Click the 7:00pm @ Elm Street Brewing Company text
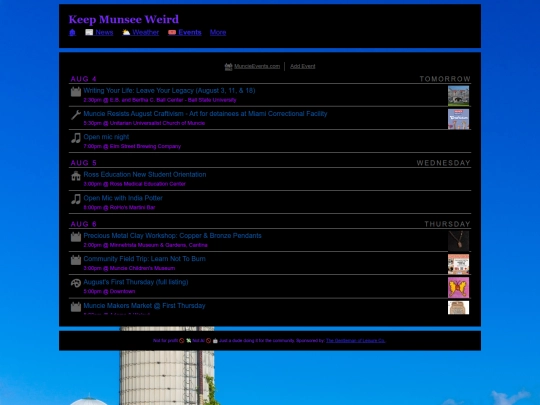The image size is (540, 405). pos(132,146)
